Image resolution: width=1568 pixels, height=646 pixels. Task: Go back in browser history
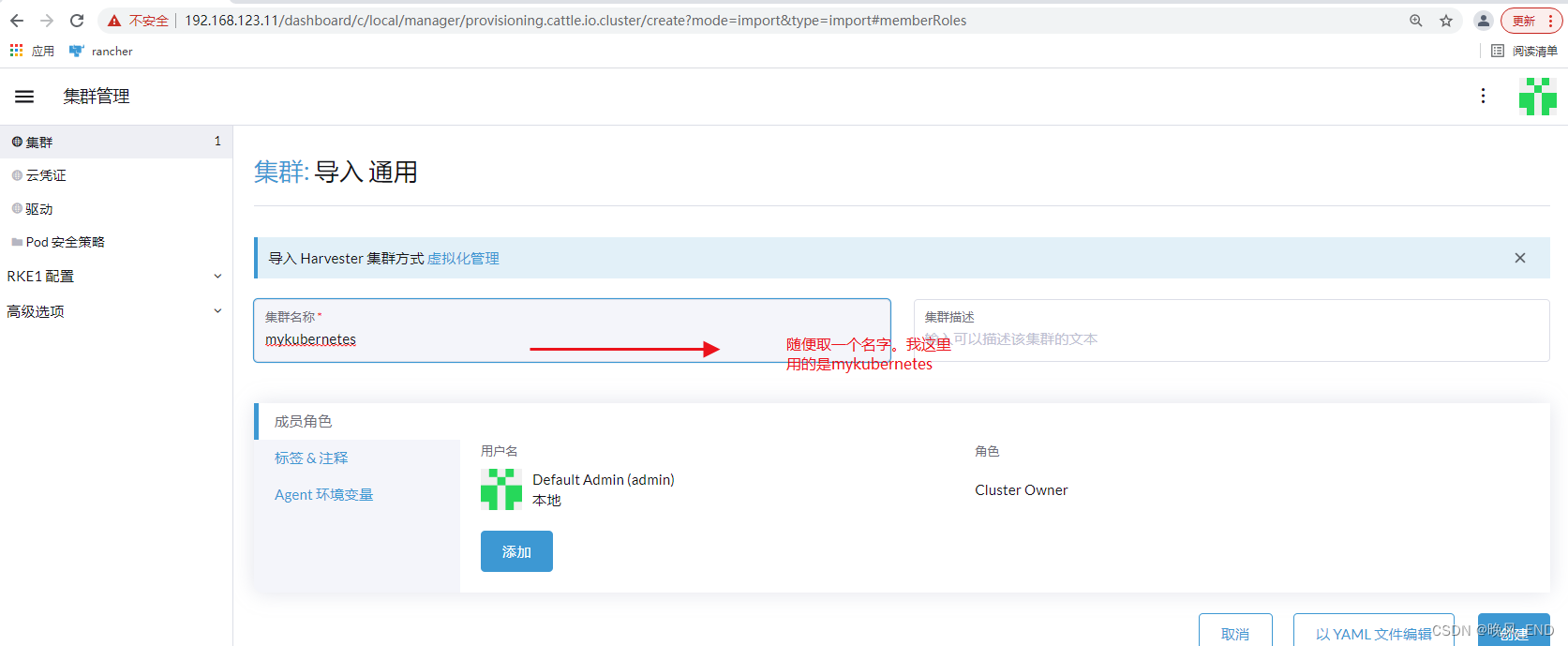17,21
